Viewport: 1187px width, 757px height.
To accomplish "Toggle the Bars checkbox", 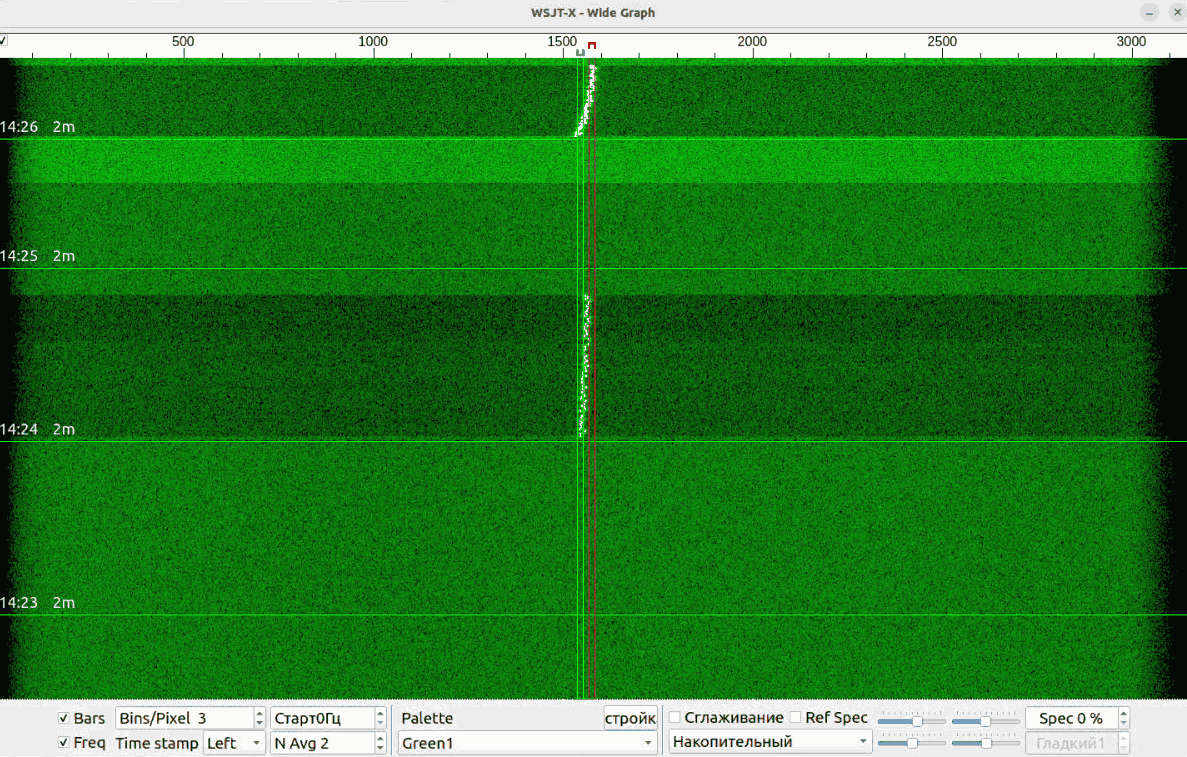I will coord(64,718).
